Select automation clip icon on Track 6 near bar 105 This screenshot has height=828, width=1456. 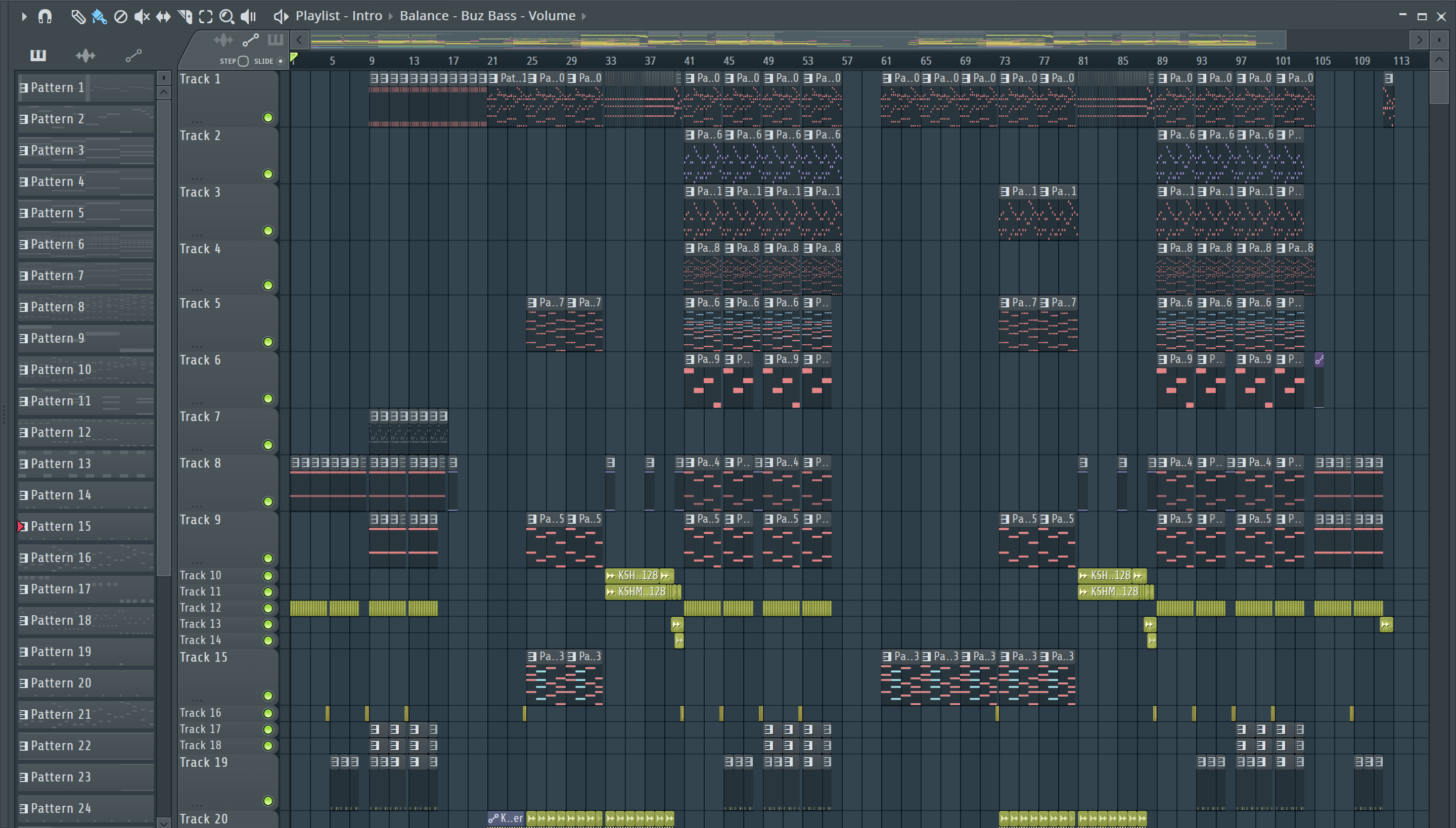click(1319, 359)
